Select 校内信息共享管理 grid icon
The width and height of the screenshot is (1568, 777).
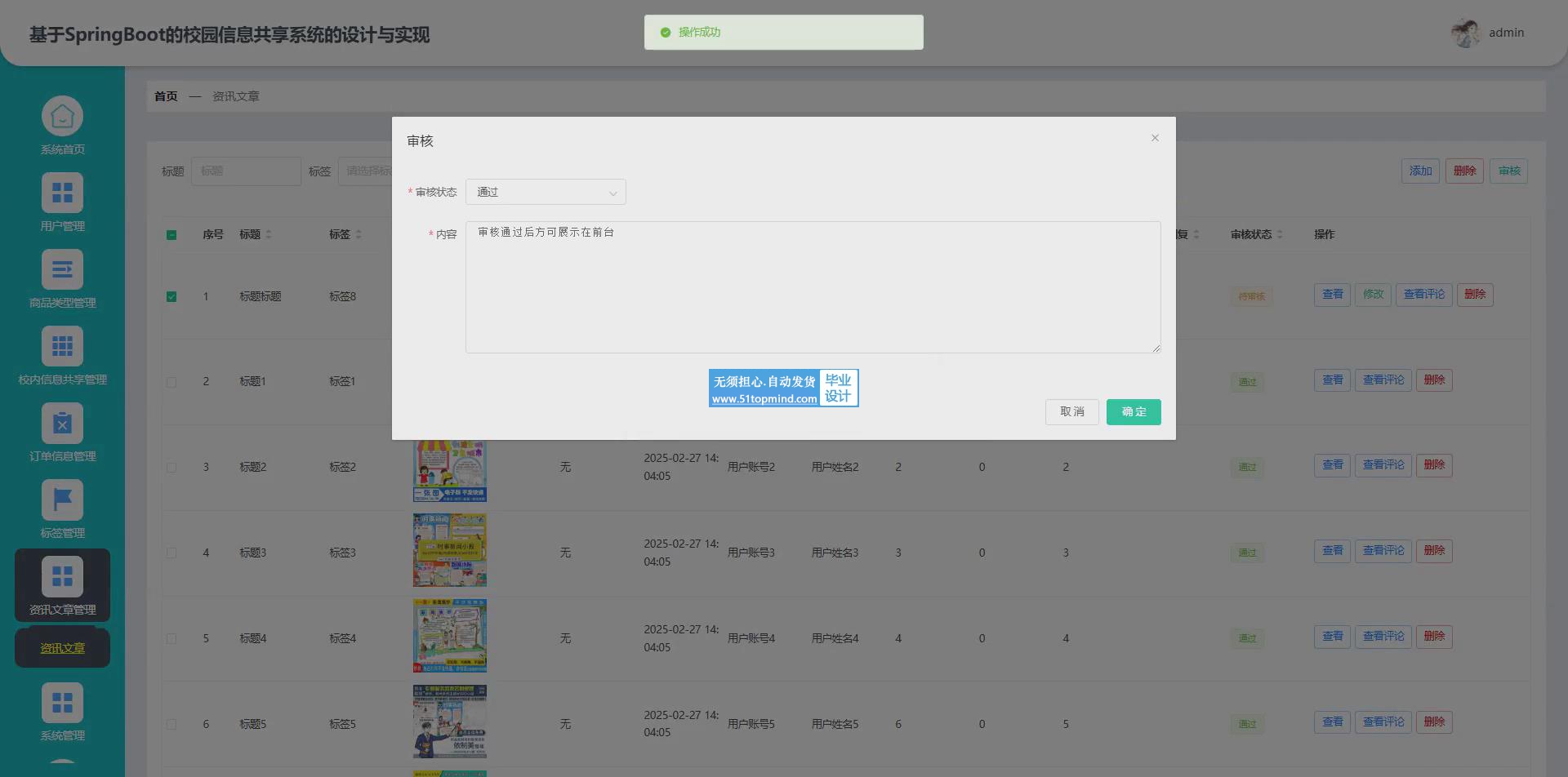pyautogui.click(x=62, y=347)
